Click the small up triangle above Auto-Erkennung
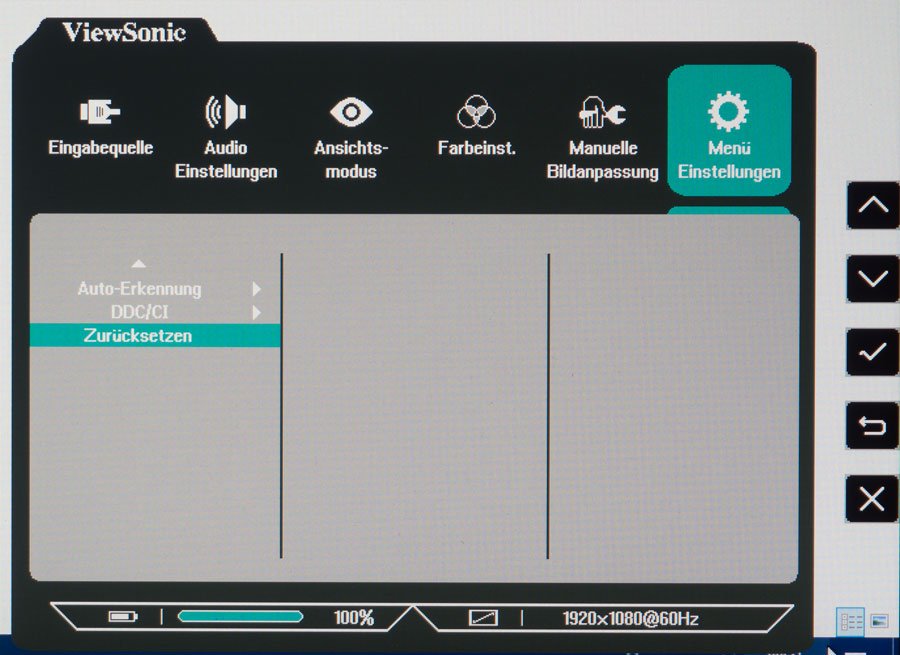 tap(138, 264)
